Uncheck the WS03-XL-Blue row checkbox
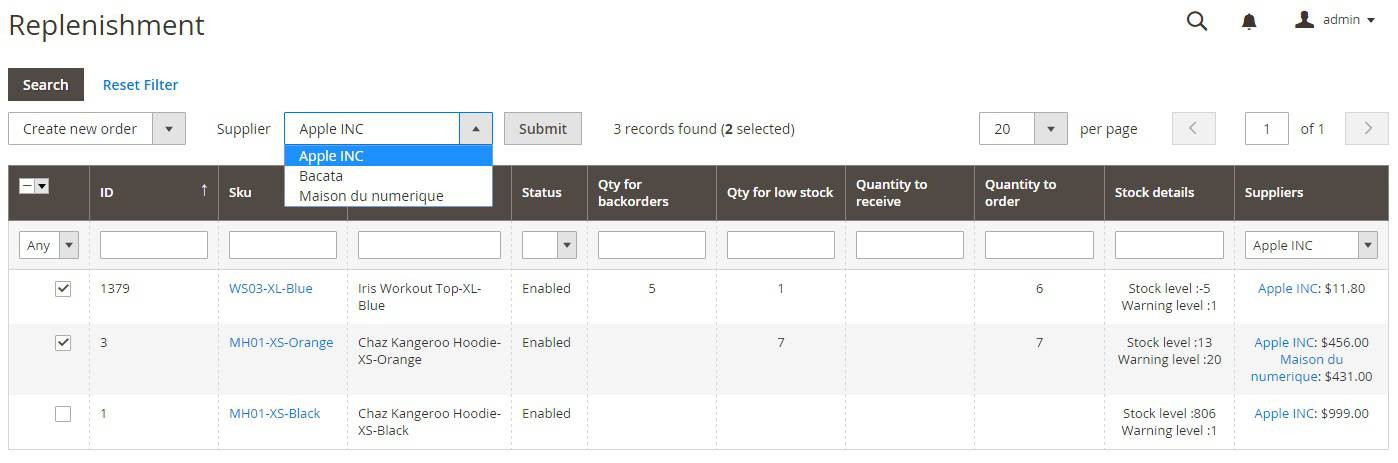The image size is (1398, 463). [x=63, y=289]
